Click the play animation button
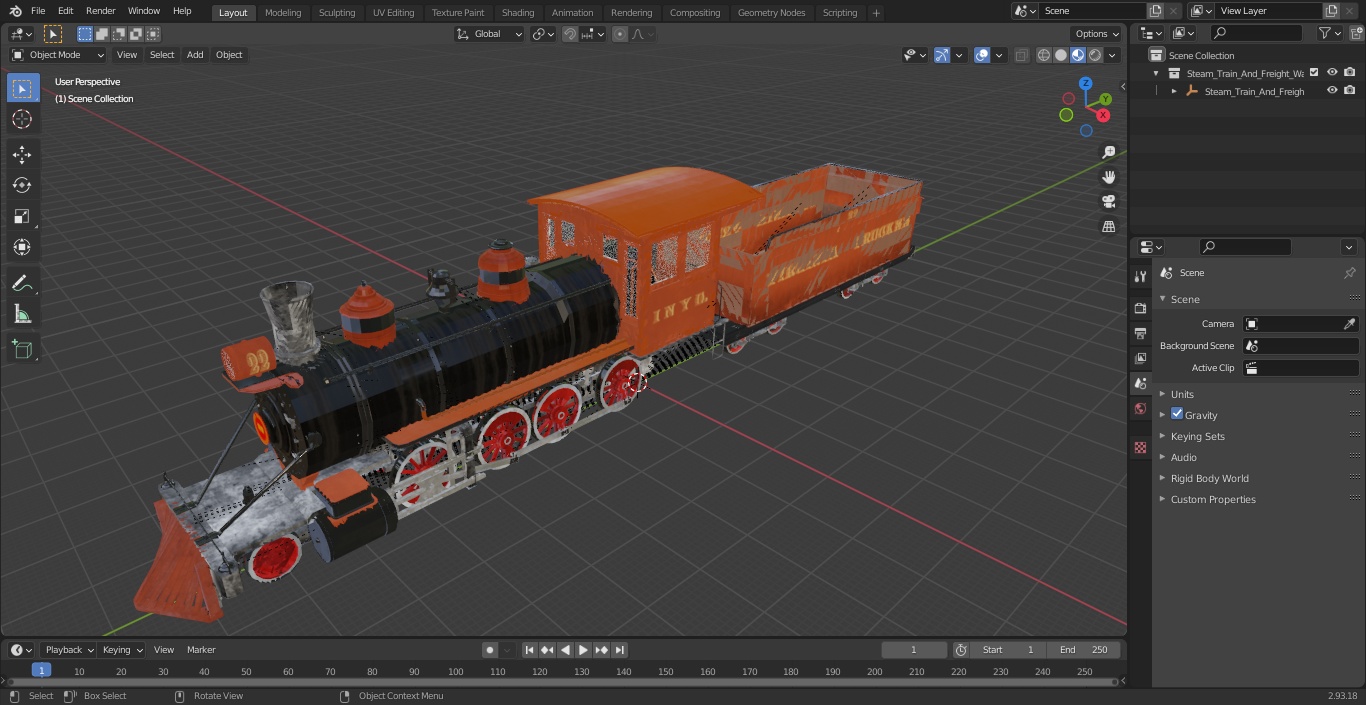The width and height of the screenshot is (1366, 705). point(583,650)
